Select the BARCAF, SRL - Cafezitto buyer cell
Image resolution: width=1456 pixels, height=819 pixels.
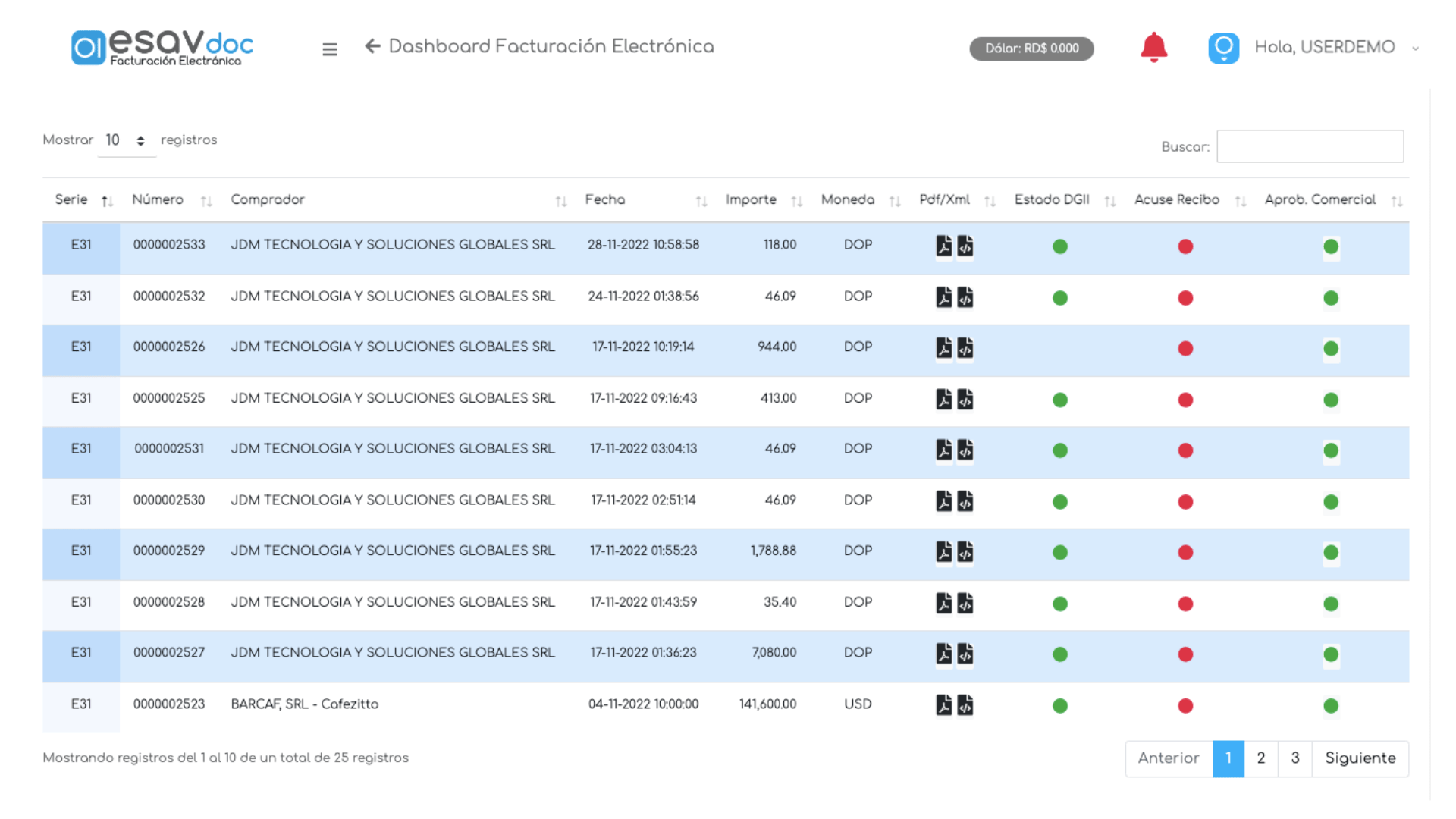pyautogui.click(x=305, y=704)
